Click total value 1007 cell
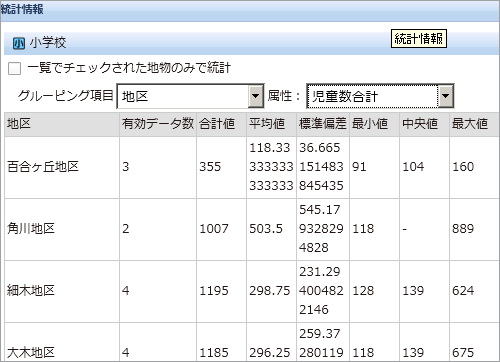This screenshot has height=362, width=500. (x=222, y=229)
